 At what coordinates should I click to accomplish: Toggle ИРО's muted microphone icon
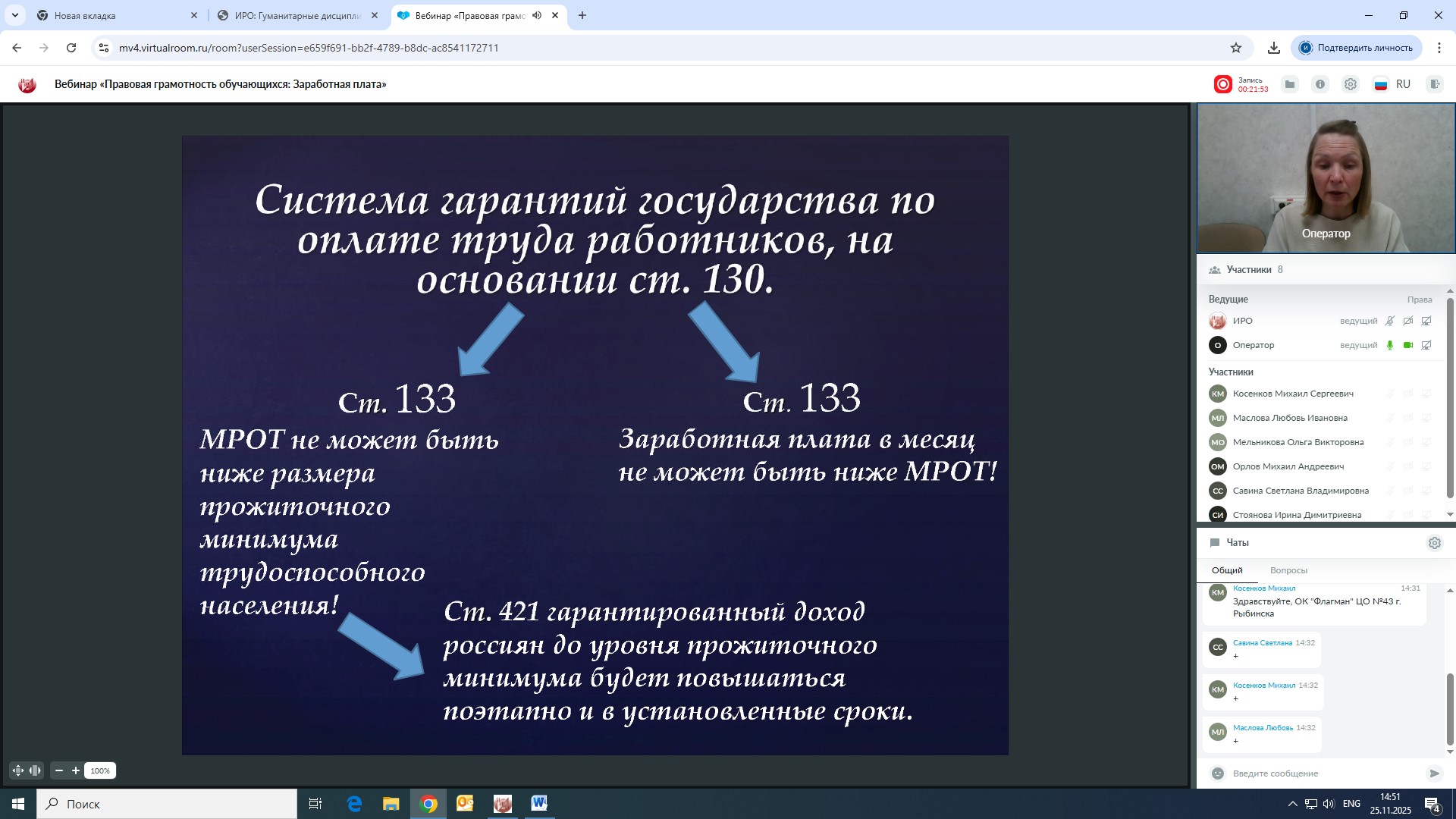(1390, 321)
